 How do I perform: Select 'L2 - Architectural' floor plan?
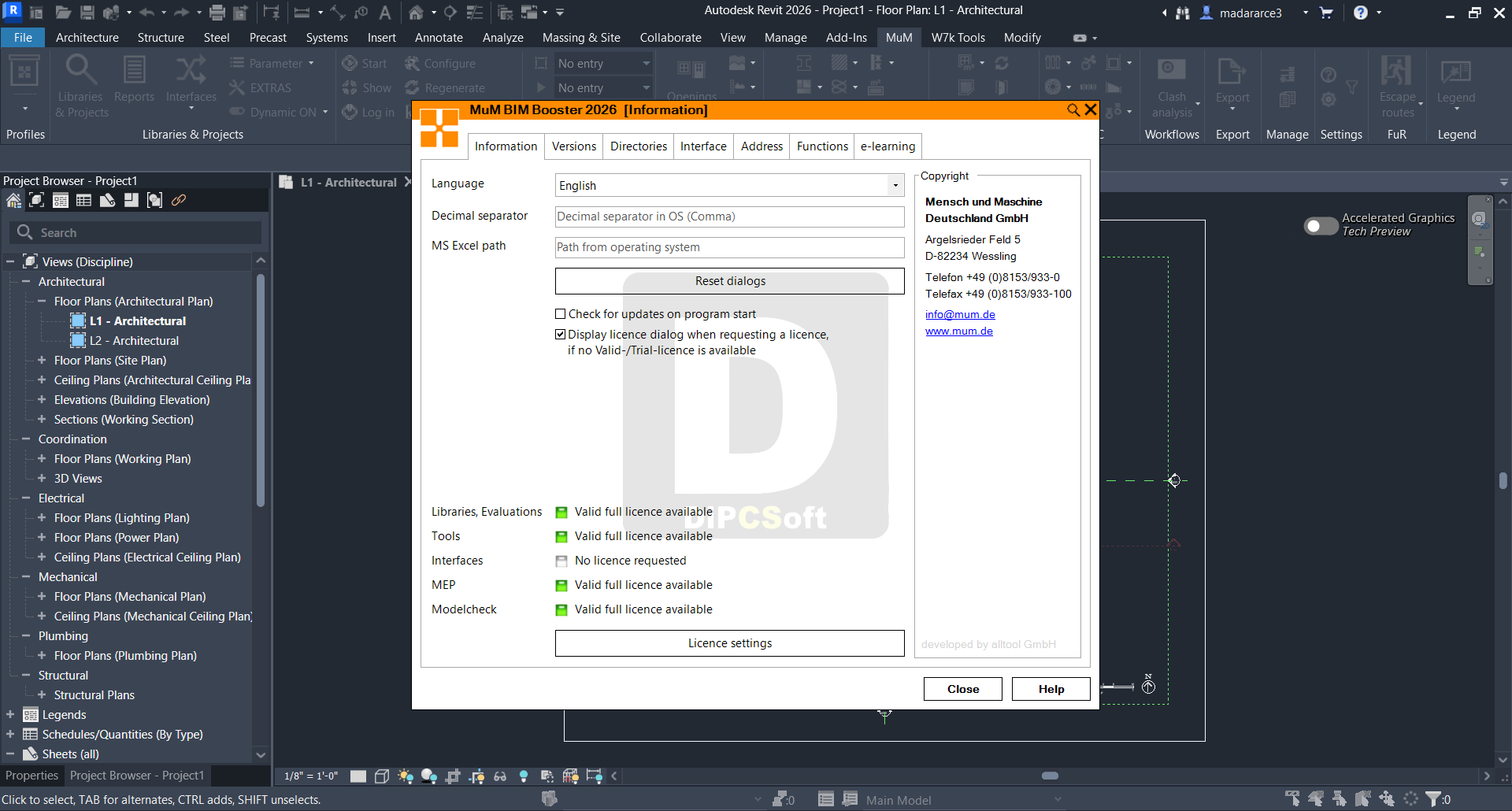coord(134,340)
